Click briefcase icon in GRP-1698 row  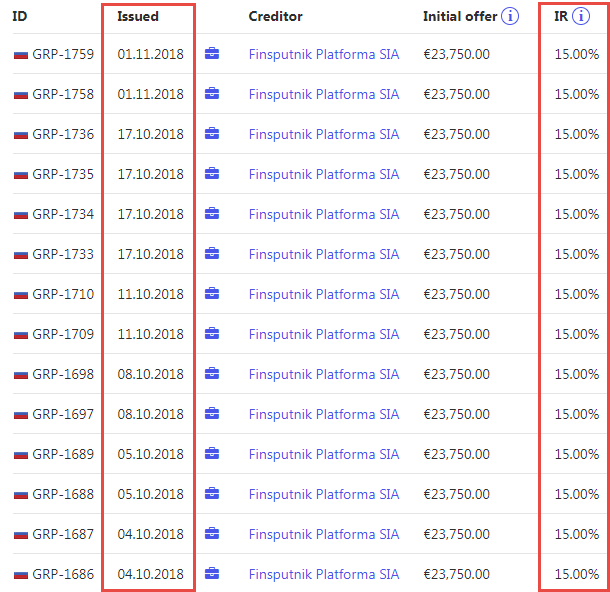point(212,374)
